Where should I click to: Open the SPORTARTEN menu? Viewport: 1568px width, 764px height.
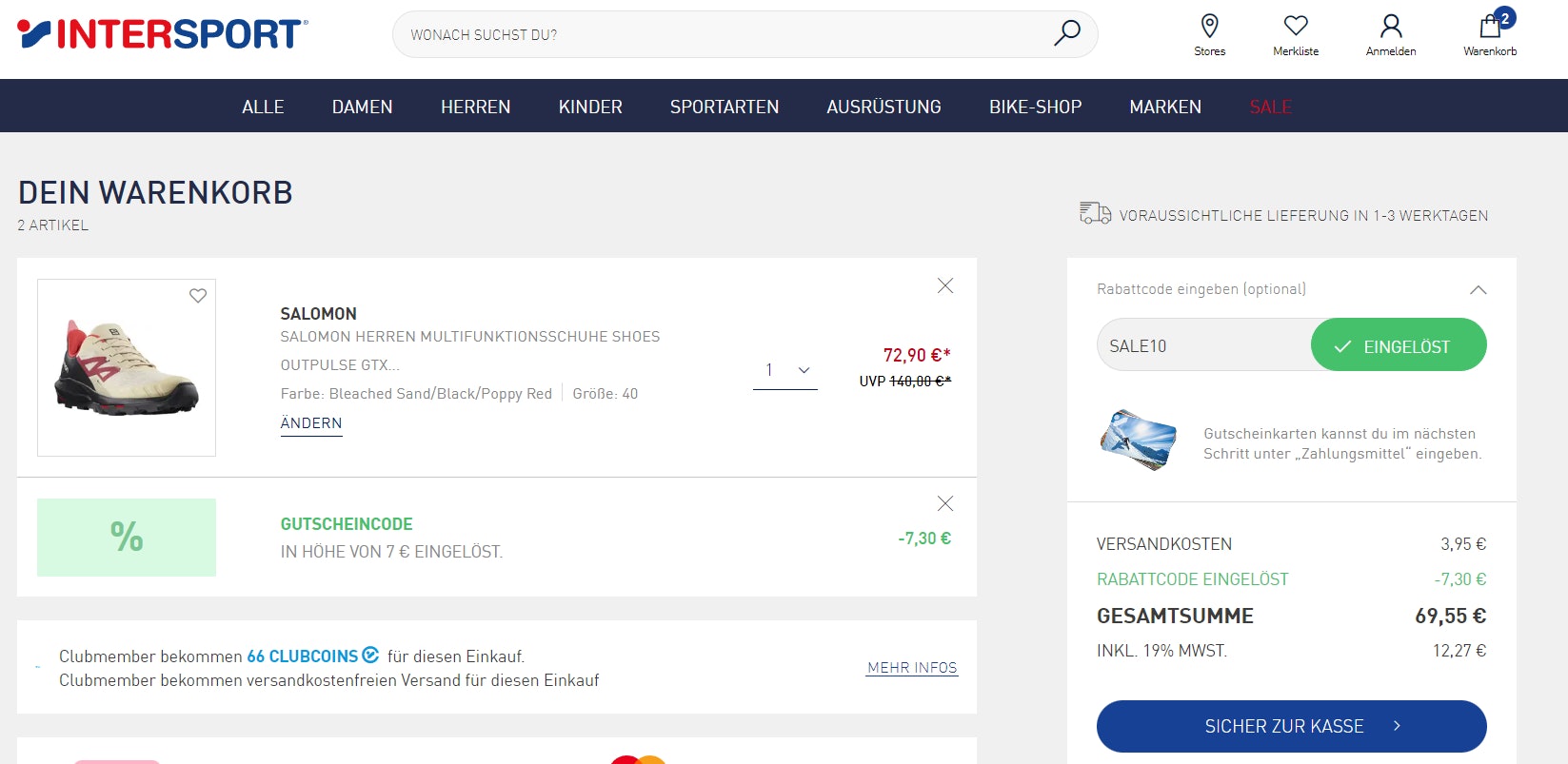tap(724, 107)
